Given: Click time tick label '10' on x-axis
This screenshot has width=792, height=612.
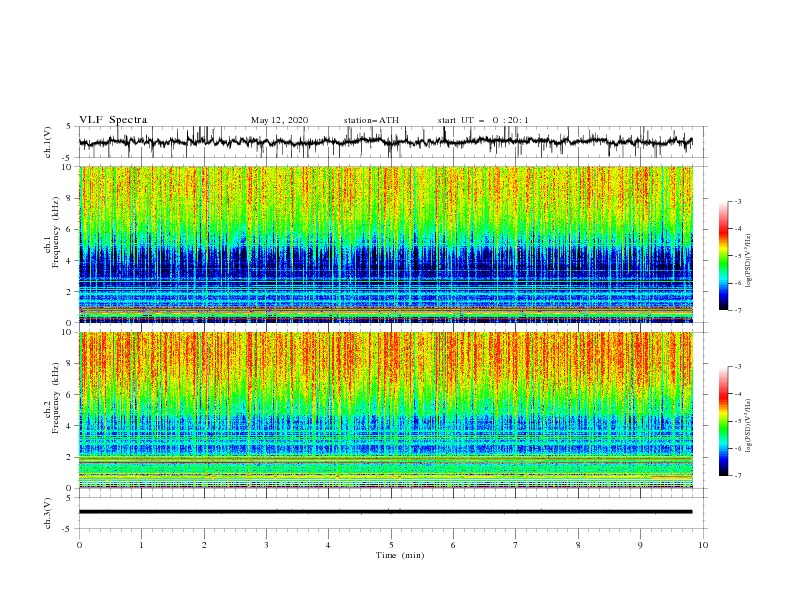Looking at the screenshot, I should 703,545.
